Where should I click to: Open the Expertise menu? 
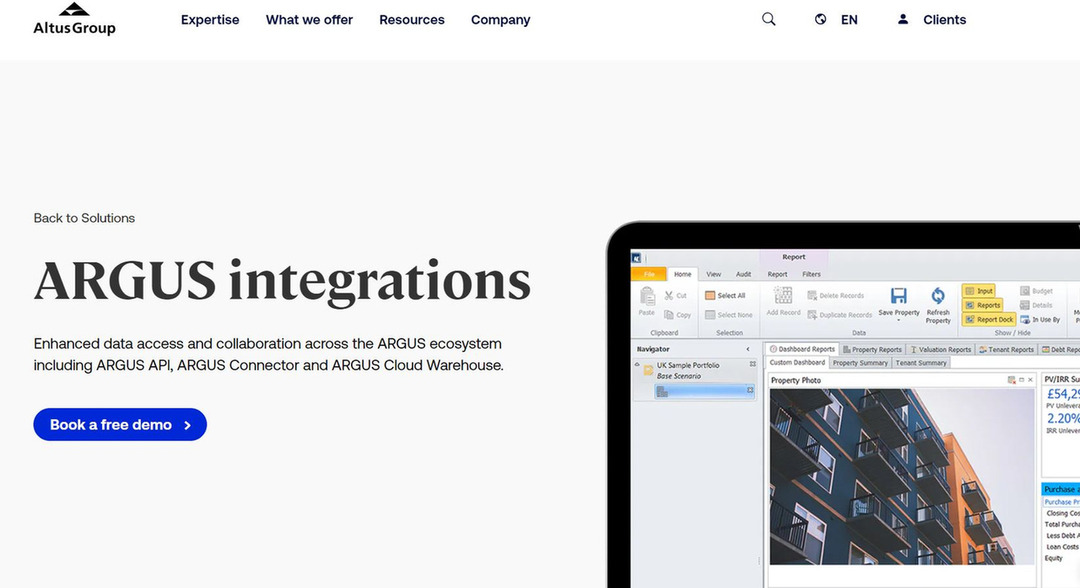210,20
